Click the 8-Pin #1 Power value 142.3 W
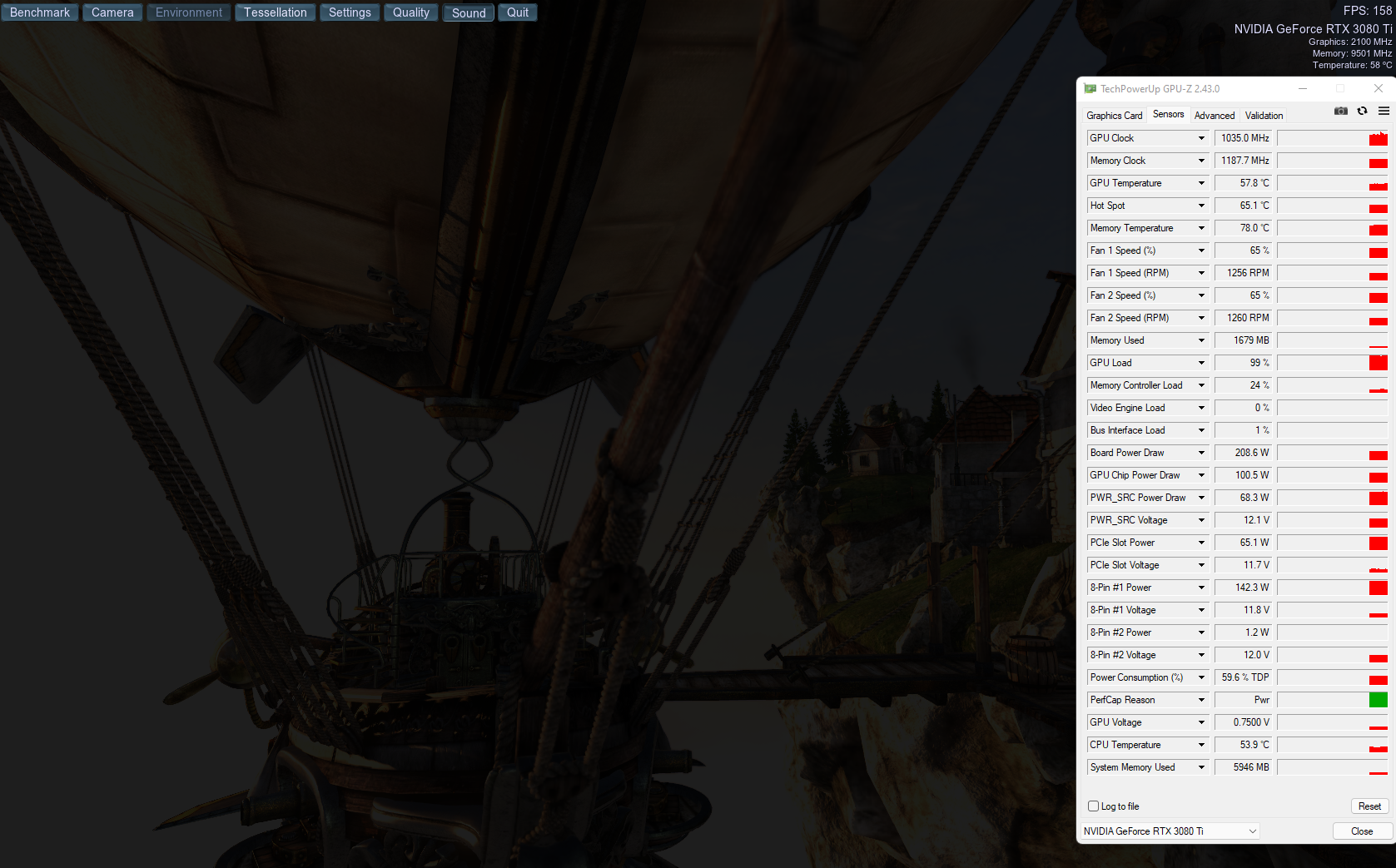This screenshot has width=1396, height=868. click(1244, 588)
